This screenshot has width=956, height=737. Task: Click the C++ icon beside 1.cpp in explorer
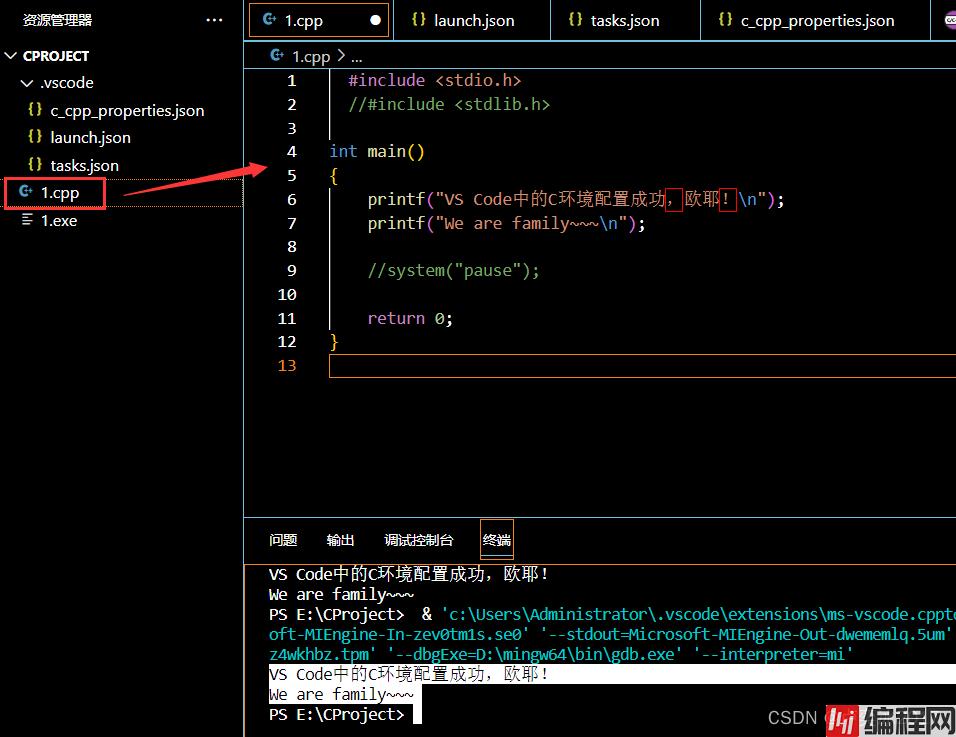(25, 192)
